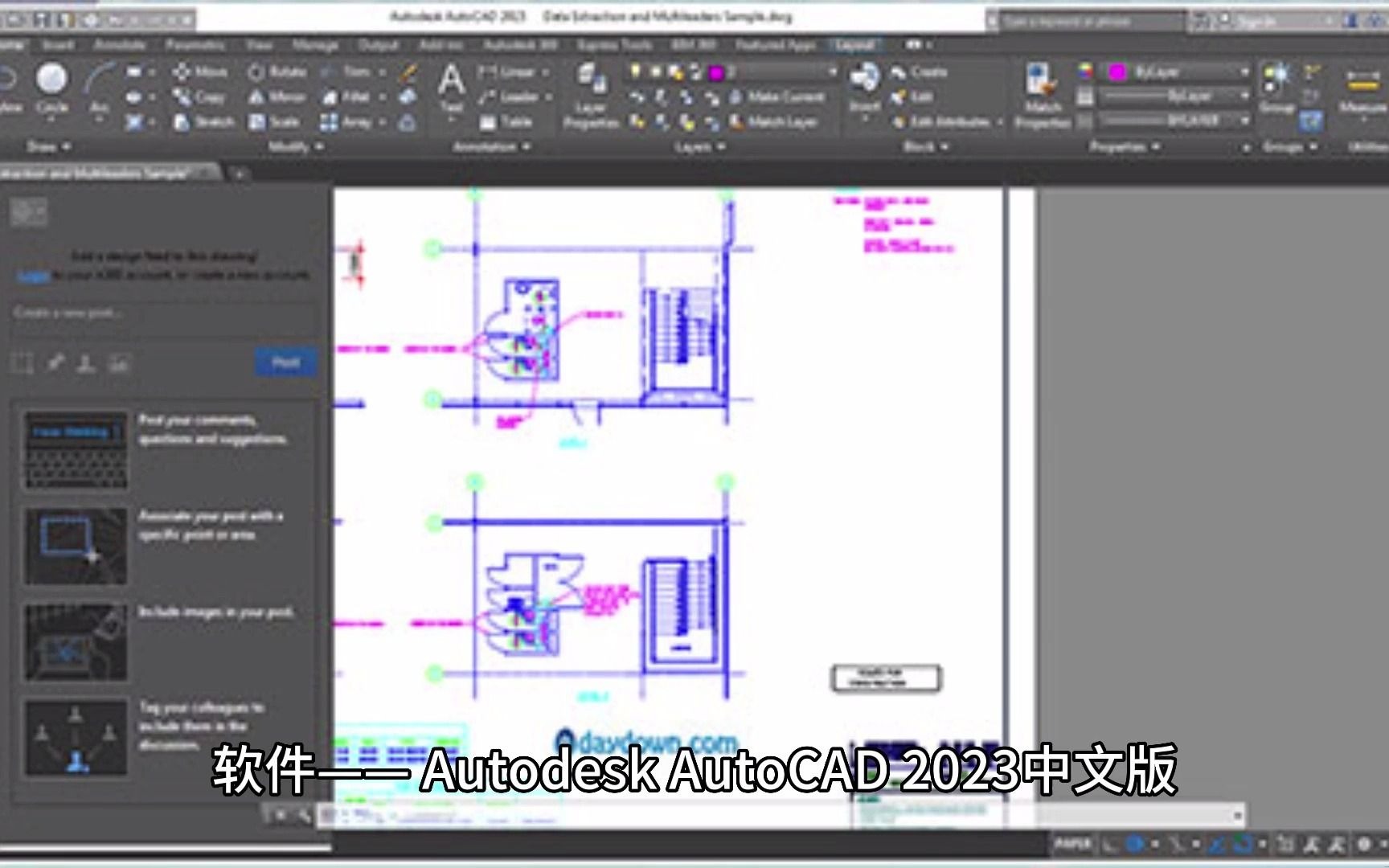Select the Copy tool
This screenshot has width=1389, height=868.
199,96
